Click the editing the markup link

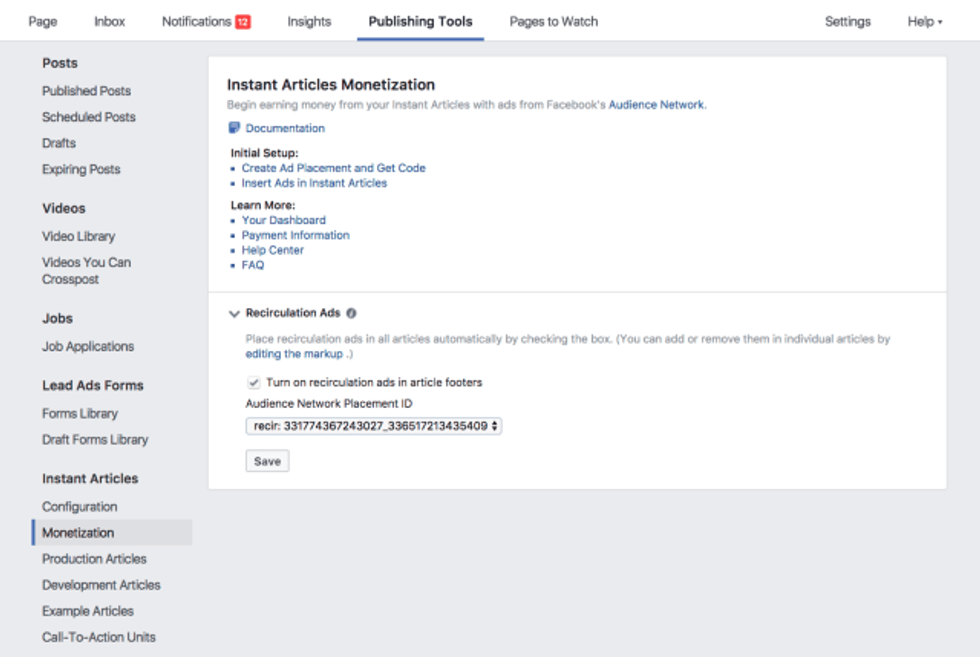coord(294,354)
